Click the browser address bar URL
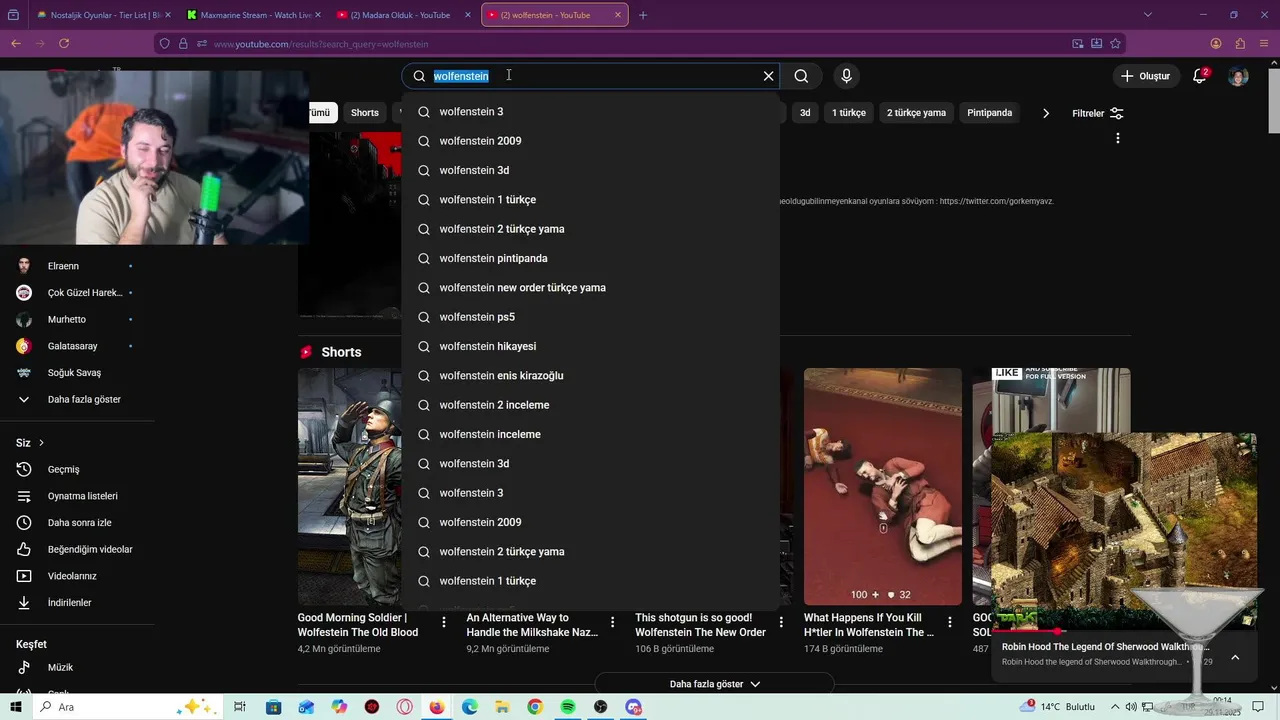 (320, 44)
